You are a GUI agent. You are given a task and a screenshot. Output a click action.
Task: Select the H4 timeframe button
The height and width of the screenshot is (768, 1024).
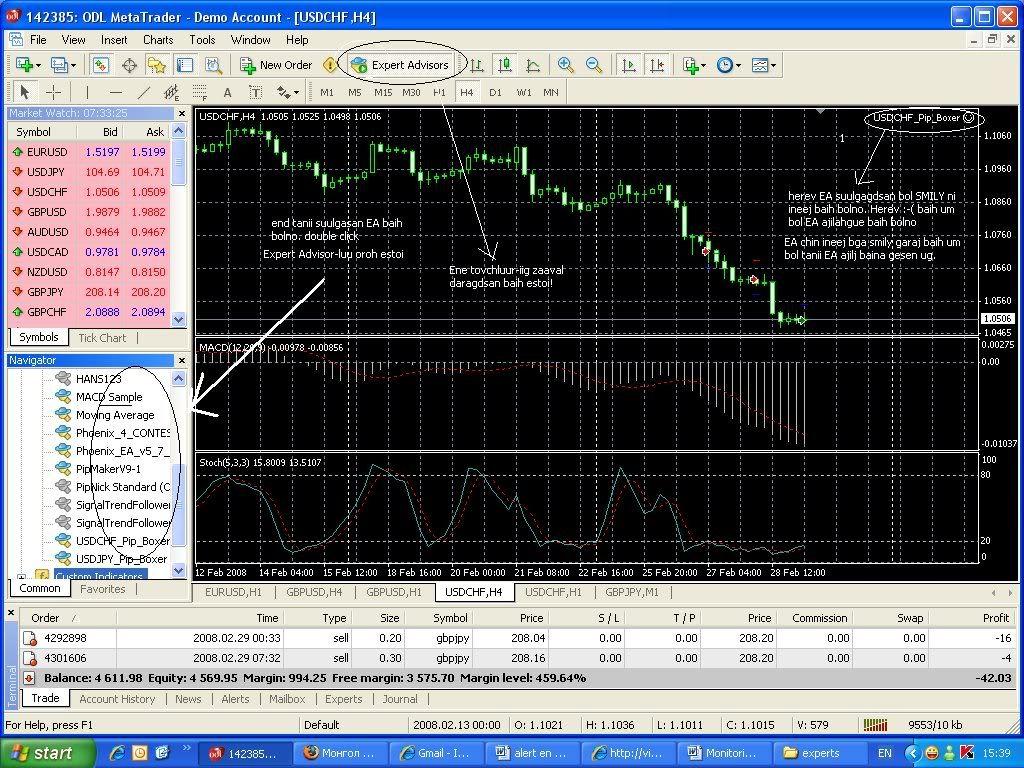[x=466, y=92]
